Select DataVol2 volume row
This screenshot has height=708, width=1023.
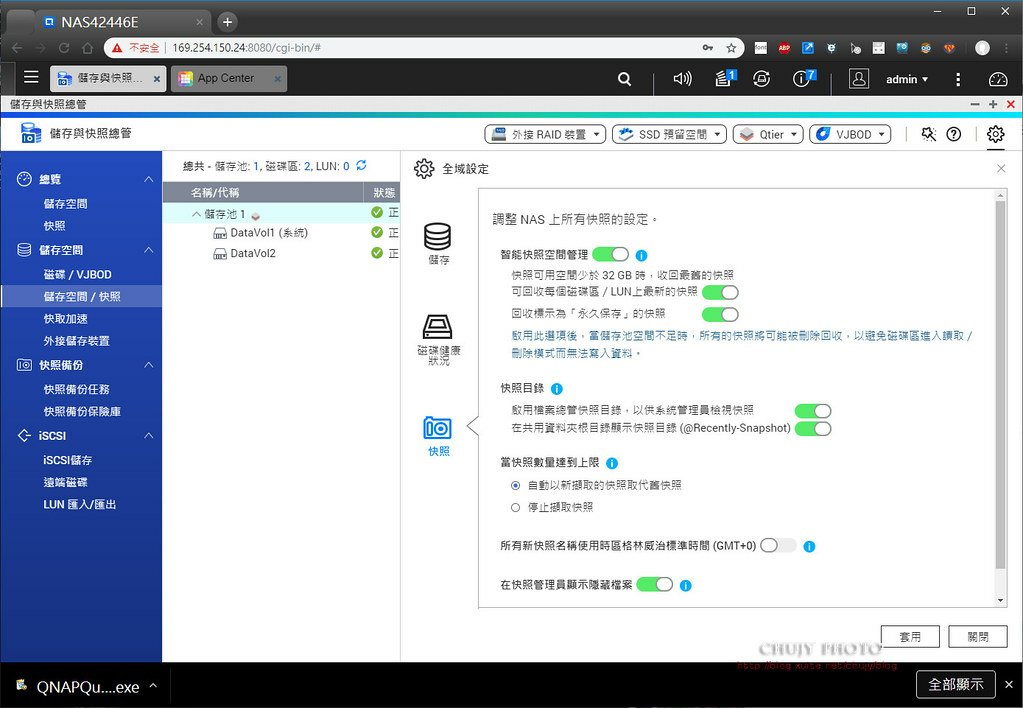281,253
